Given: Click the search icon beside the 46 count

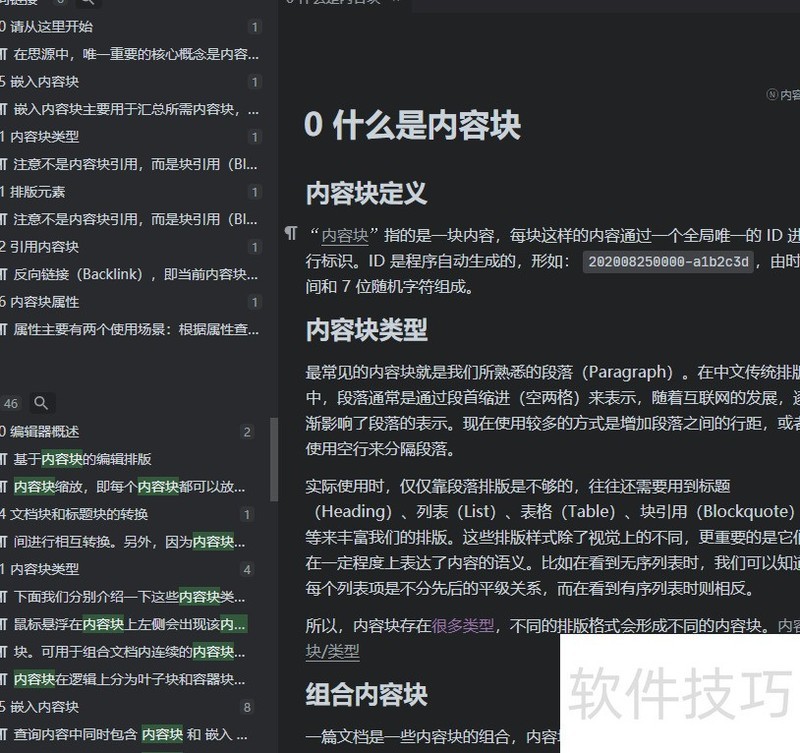Looking at the screenshot, I should click(41, 403).
